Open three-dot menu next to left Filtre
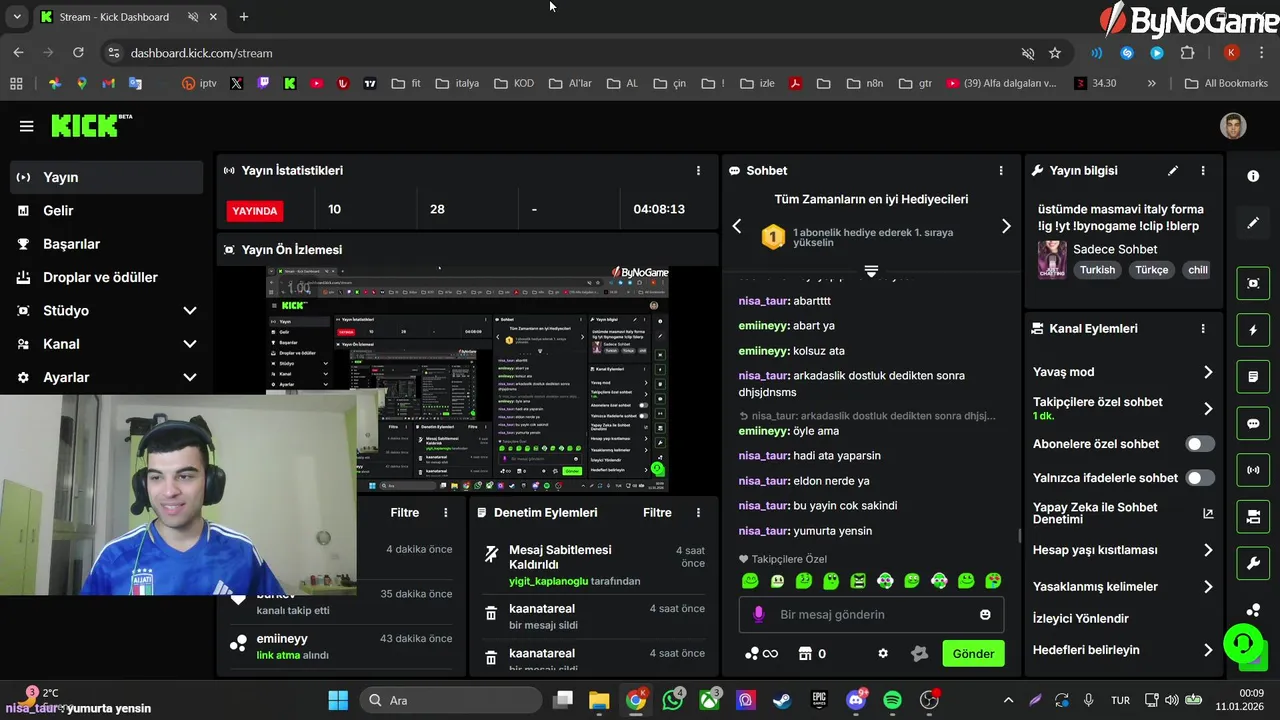Image resolution: width=1280 pixels, height=720 pixels. pos(446,512)
